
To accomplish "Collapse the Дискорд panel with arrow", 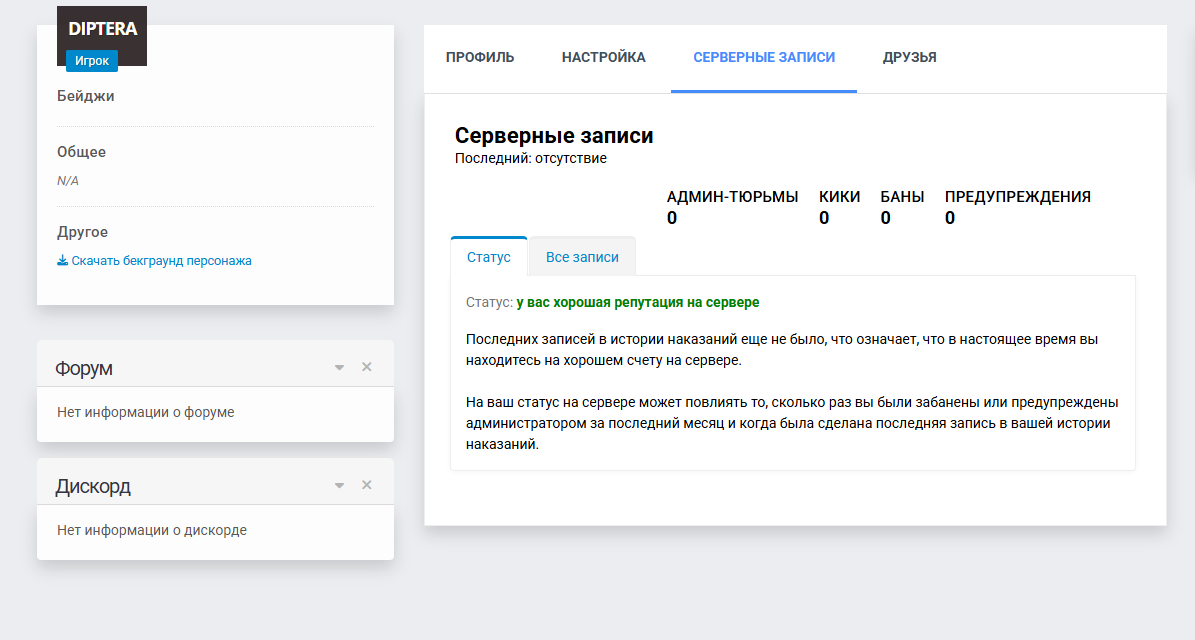I will click(339, 486).
